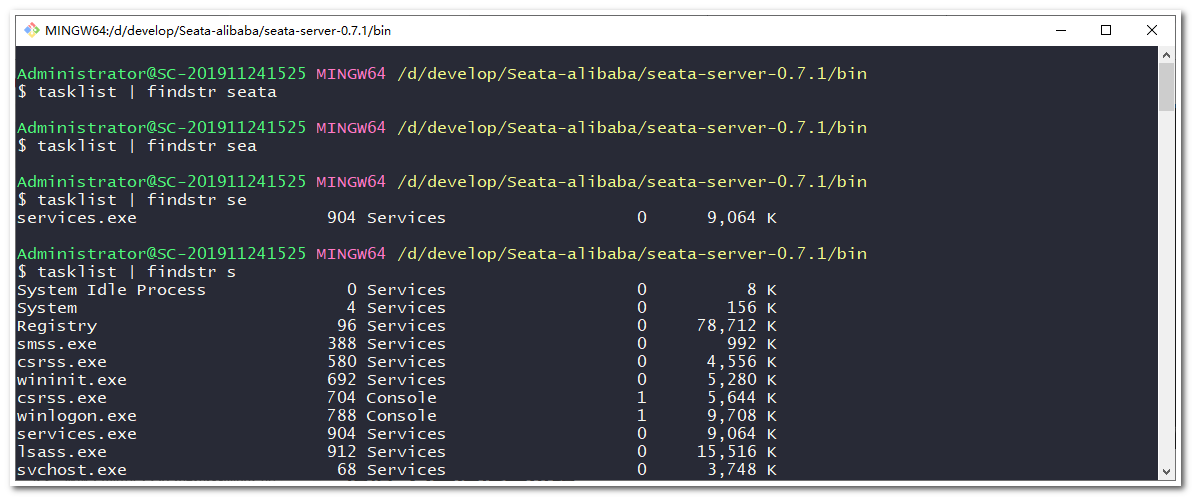Click memory value 3,748 K

tap(742, 470)
